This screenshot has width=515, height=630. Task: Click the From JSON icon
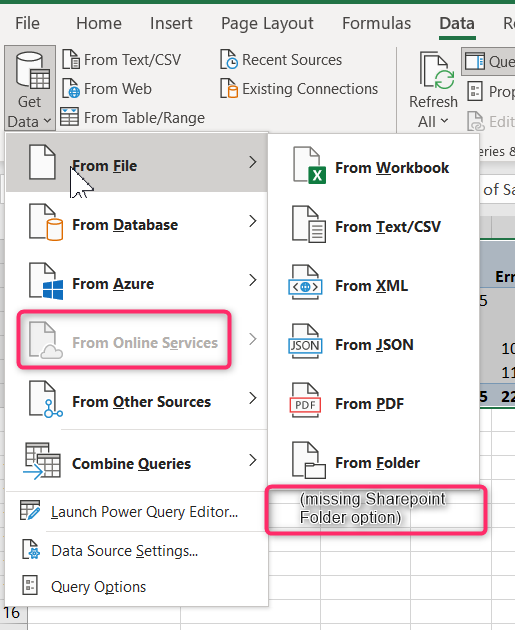coord(305,341)
